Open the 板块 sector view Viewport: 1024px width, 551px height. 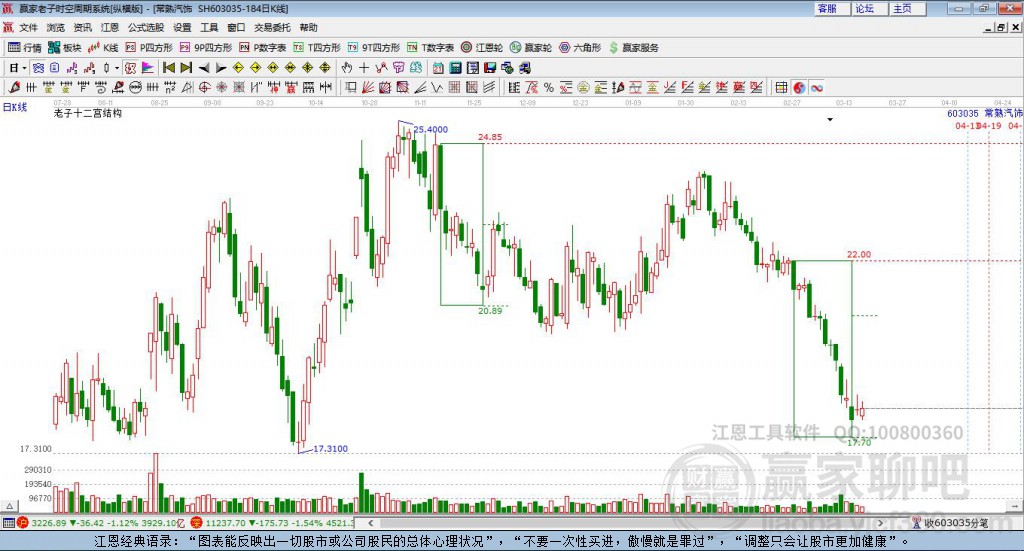click(64, 48)
